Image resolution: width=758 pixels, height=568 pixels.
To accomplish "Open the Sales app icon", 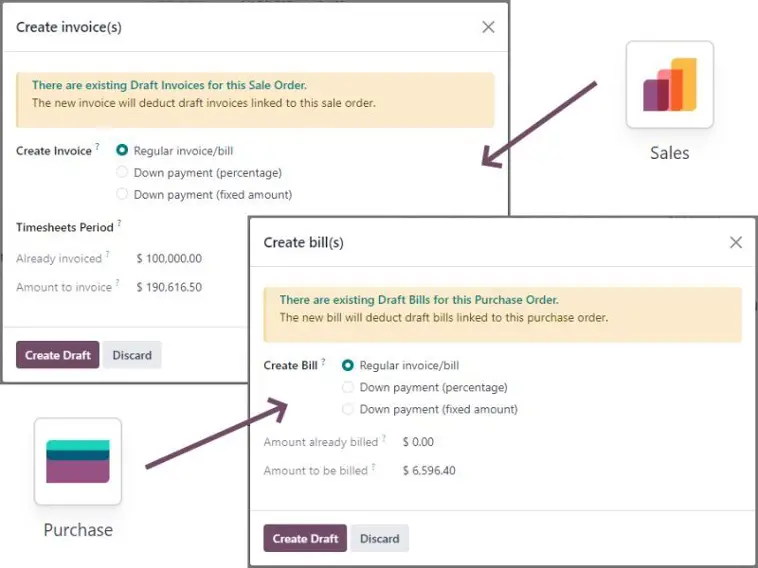I will [x=670, y=85].
